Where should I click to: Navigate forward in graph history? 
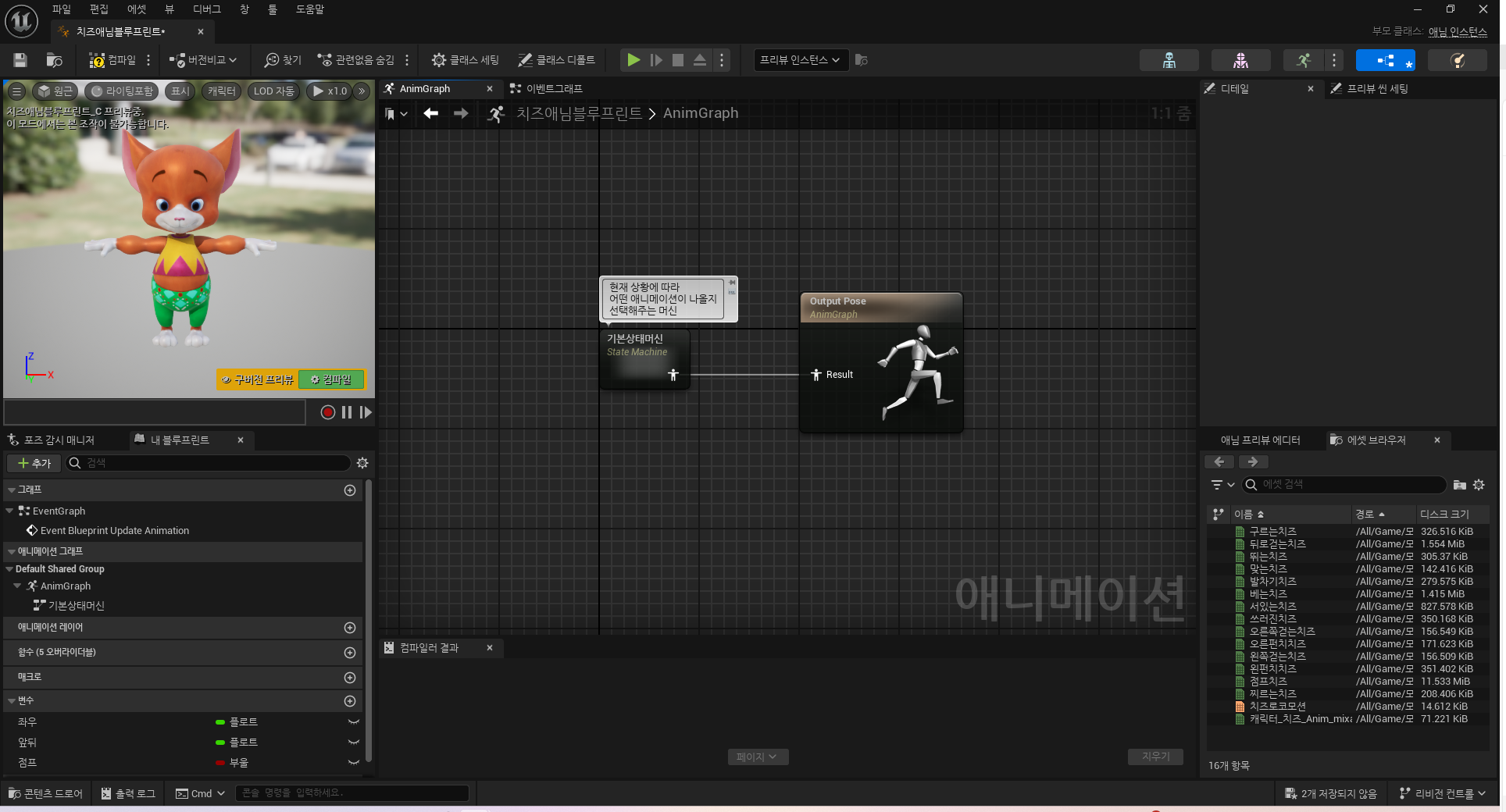tap(461, 114)
